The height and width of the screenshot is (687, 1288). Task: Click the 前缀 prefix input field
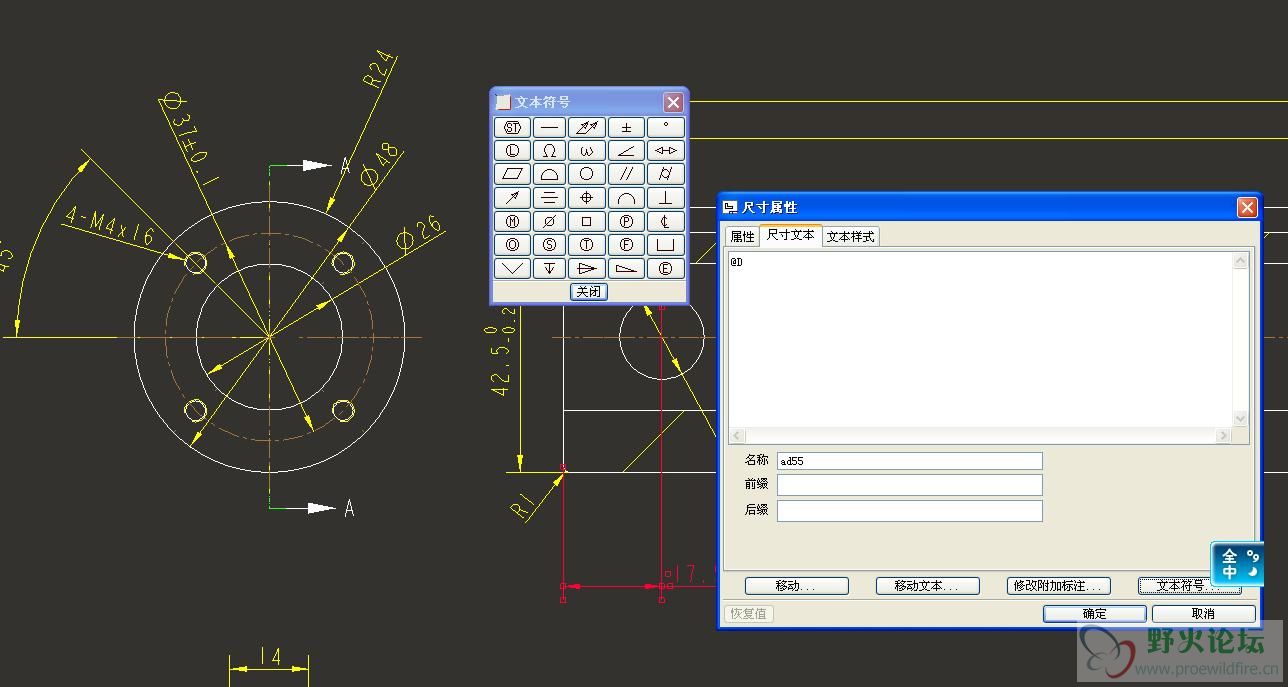909,485
